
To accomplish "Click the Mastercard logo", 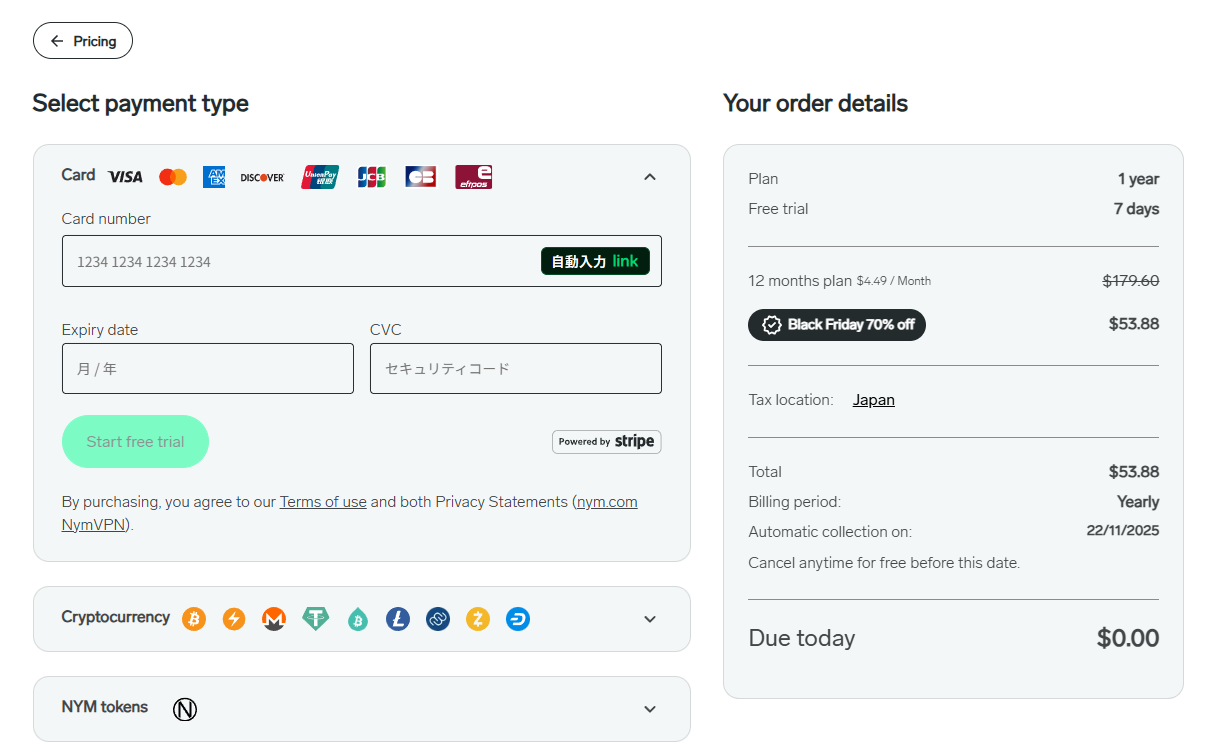I will click(173, 177).
